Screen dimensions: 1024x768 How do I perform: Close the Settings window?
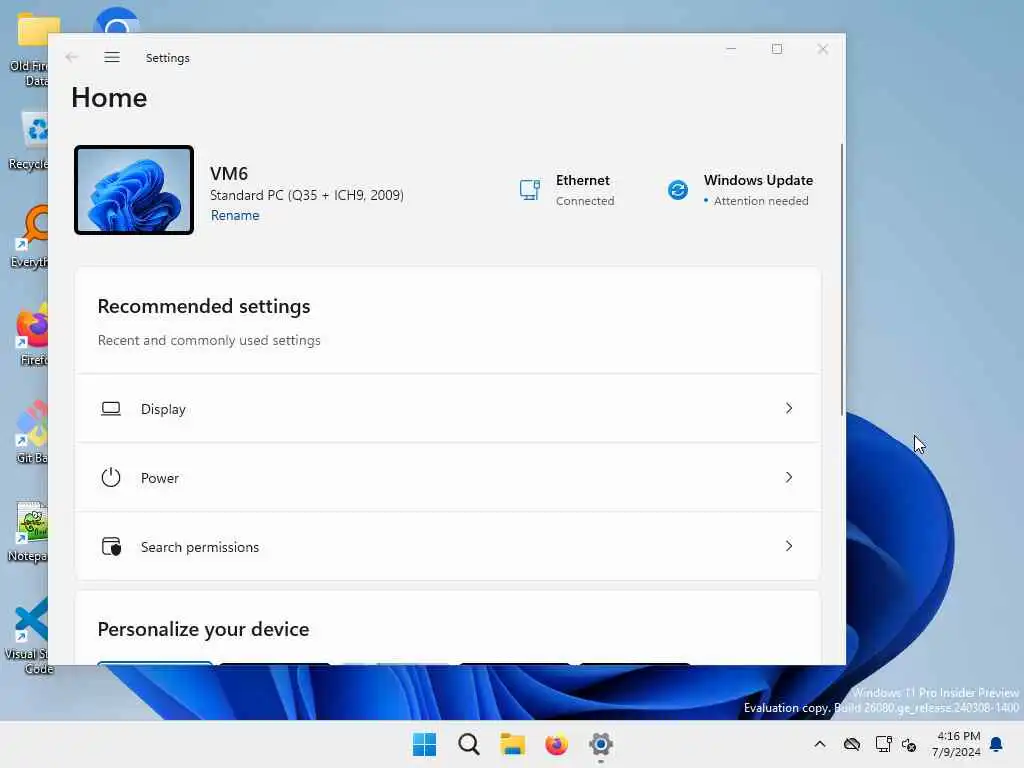coord(822,49)
